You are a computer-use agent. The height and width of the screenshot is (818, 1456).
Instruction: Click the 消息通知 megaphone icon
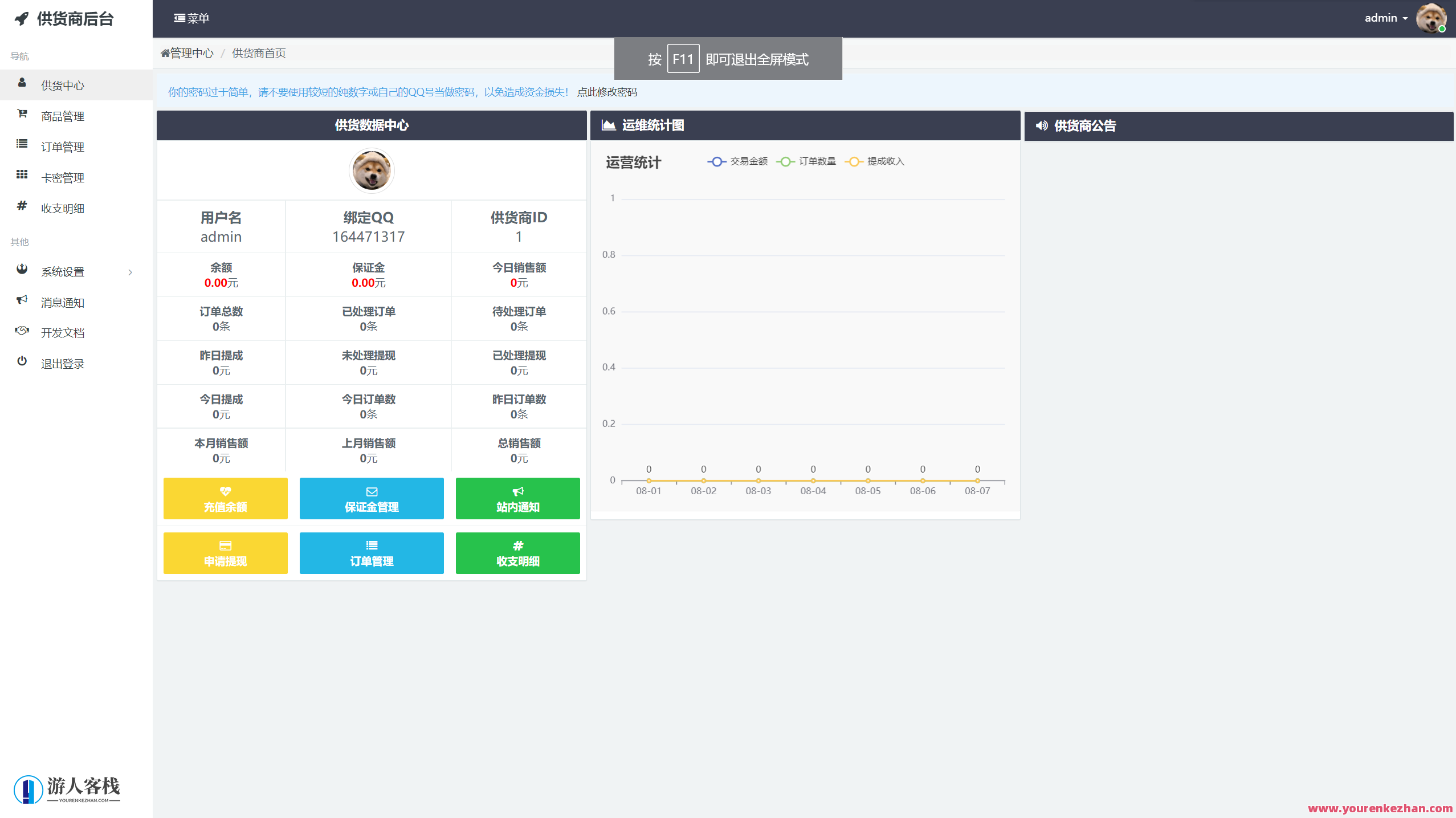(22, 302)
